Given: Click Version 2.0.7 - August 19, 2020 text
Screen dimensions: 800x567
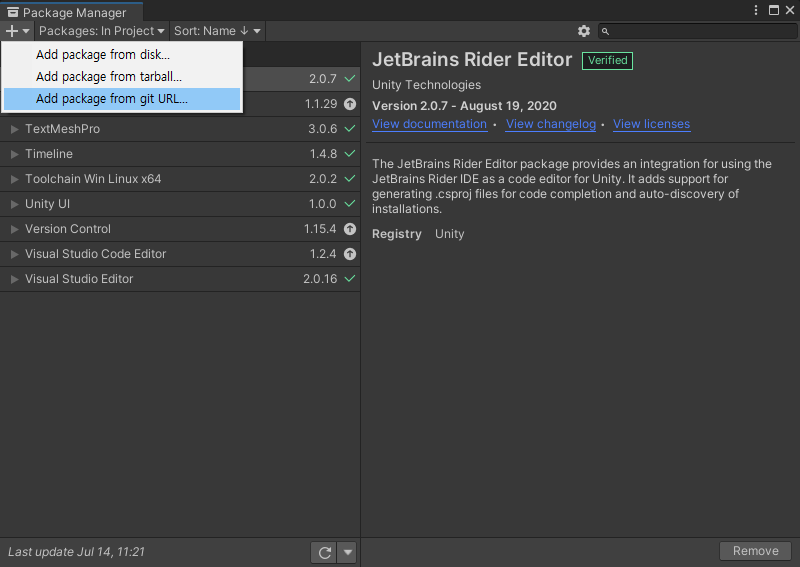Looking at the screenshot, I should 464,106.
